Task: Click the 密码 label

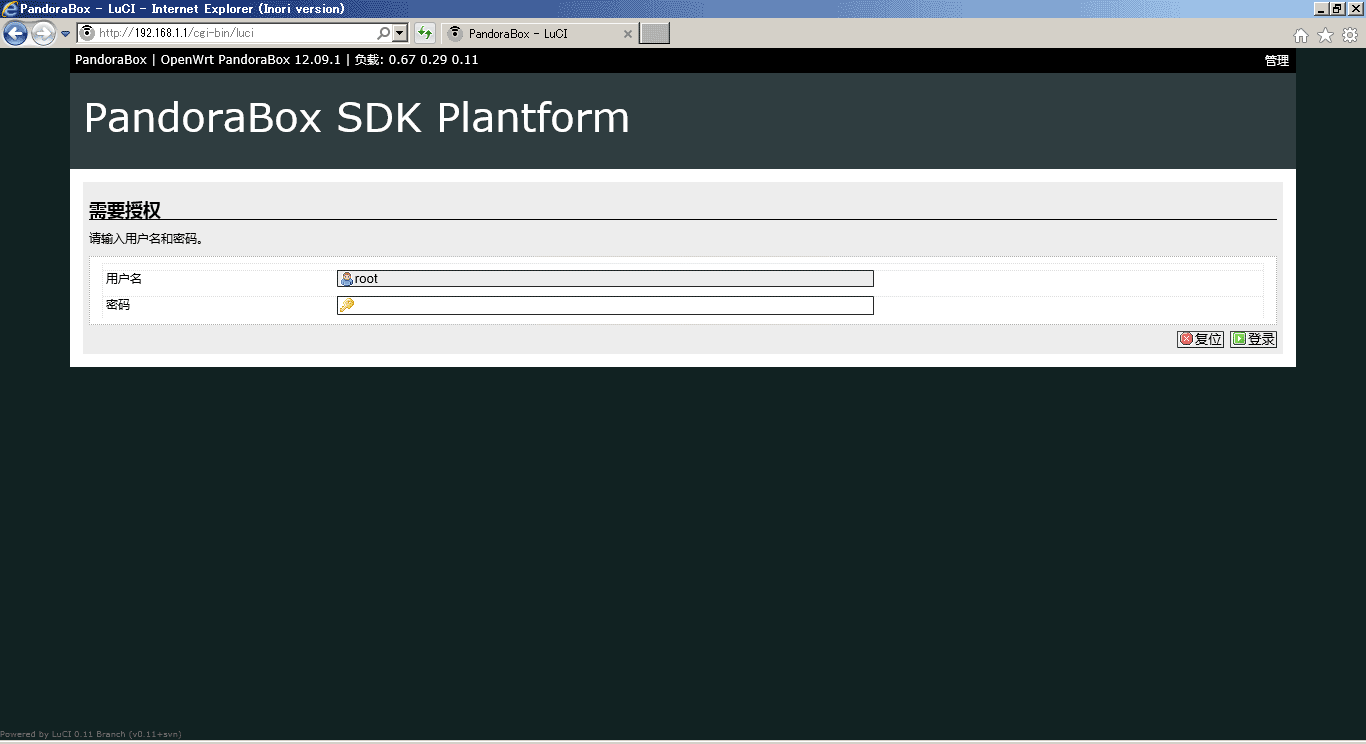Action: pos(118,304)
